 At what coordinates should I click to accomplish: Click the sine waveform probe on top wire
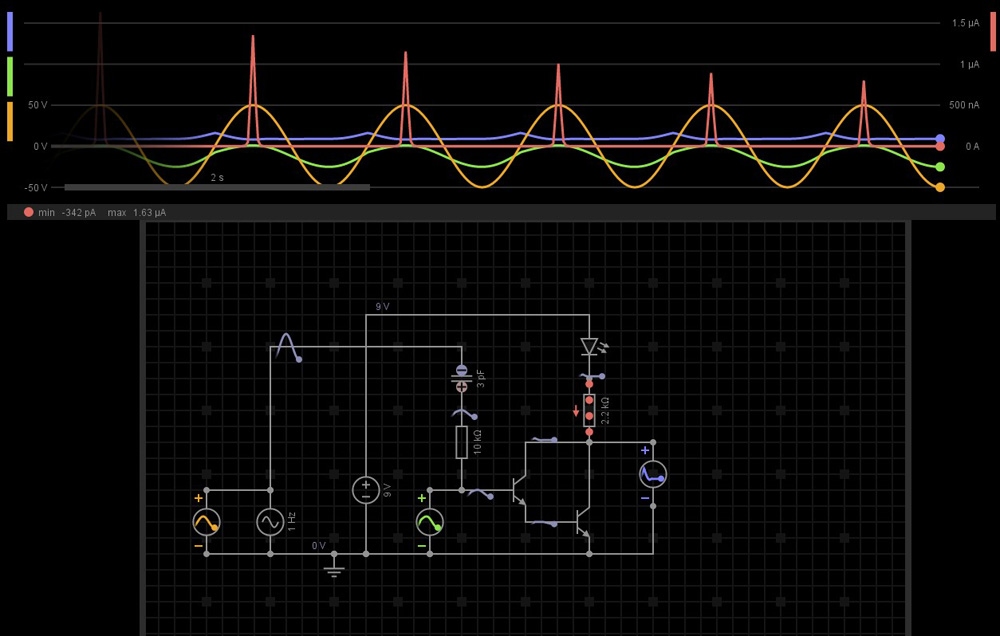(287, 346)
